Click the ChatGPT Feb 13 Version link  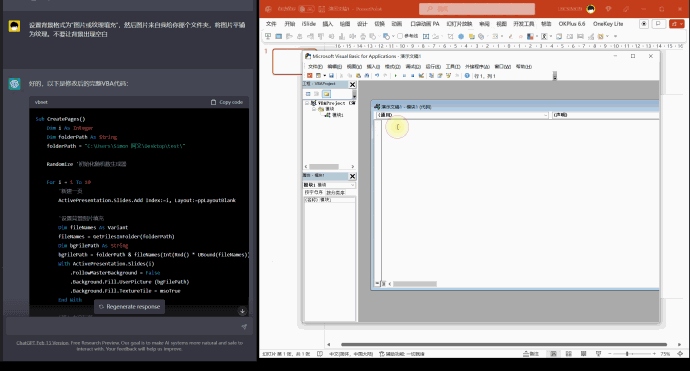click(x=43, y=343)
